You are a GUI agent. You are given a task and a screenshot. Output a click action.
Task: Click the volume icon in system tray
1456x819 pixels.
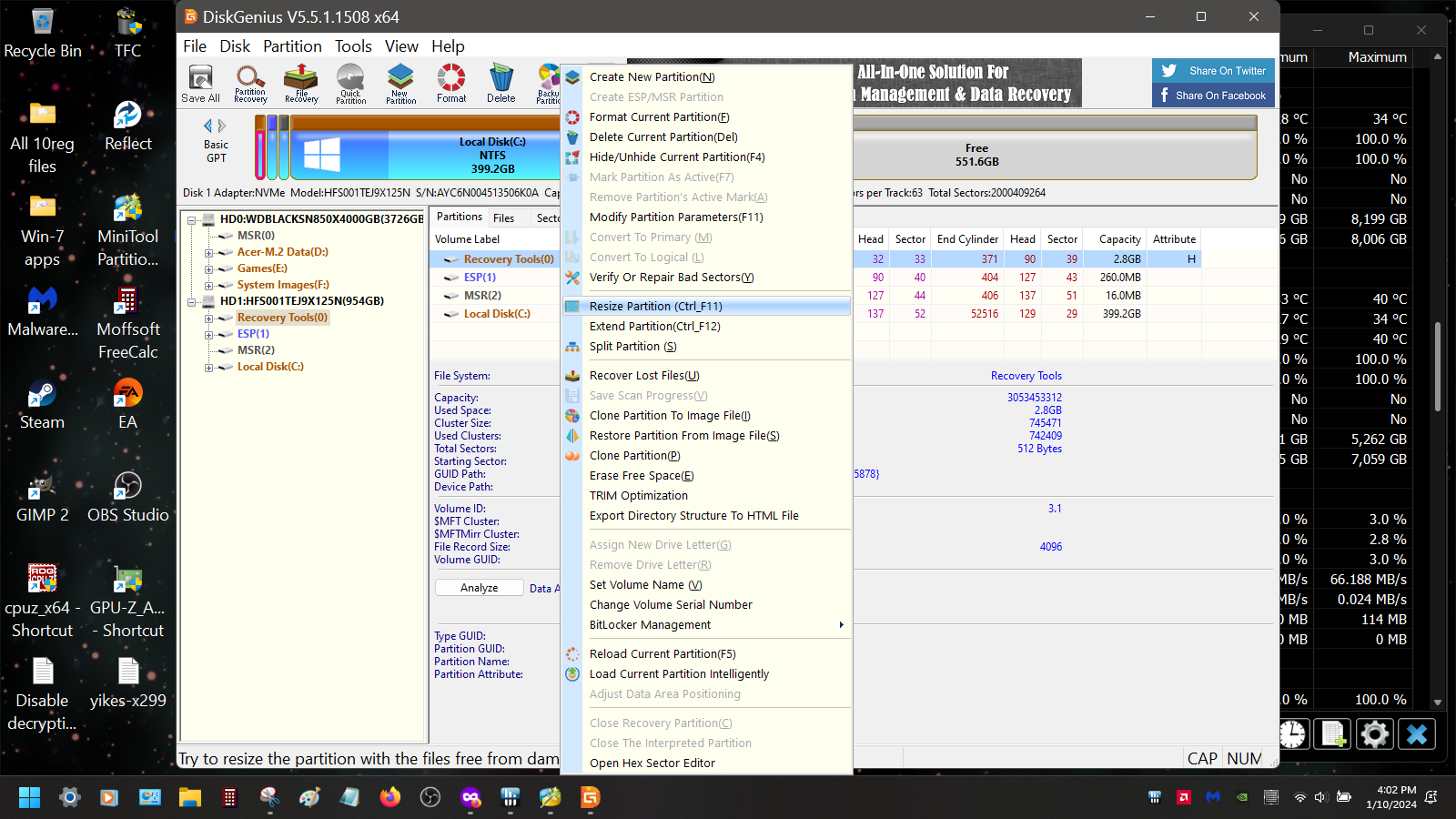(1321, 797)
